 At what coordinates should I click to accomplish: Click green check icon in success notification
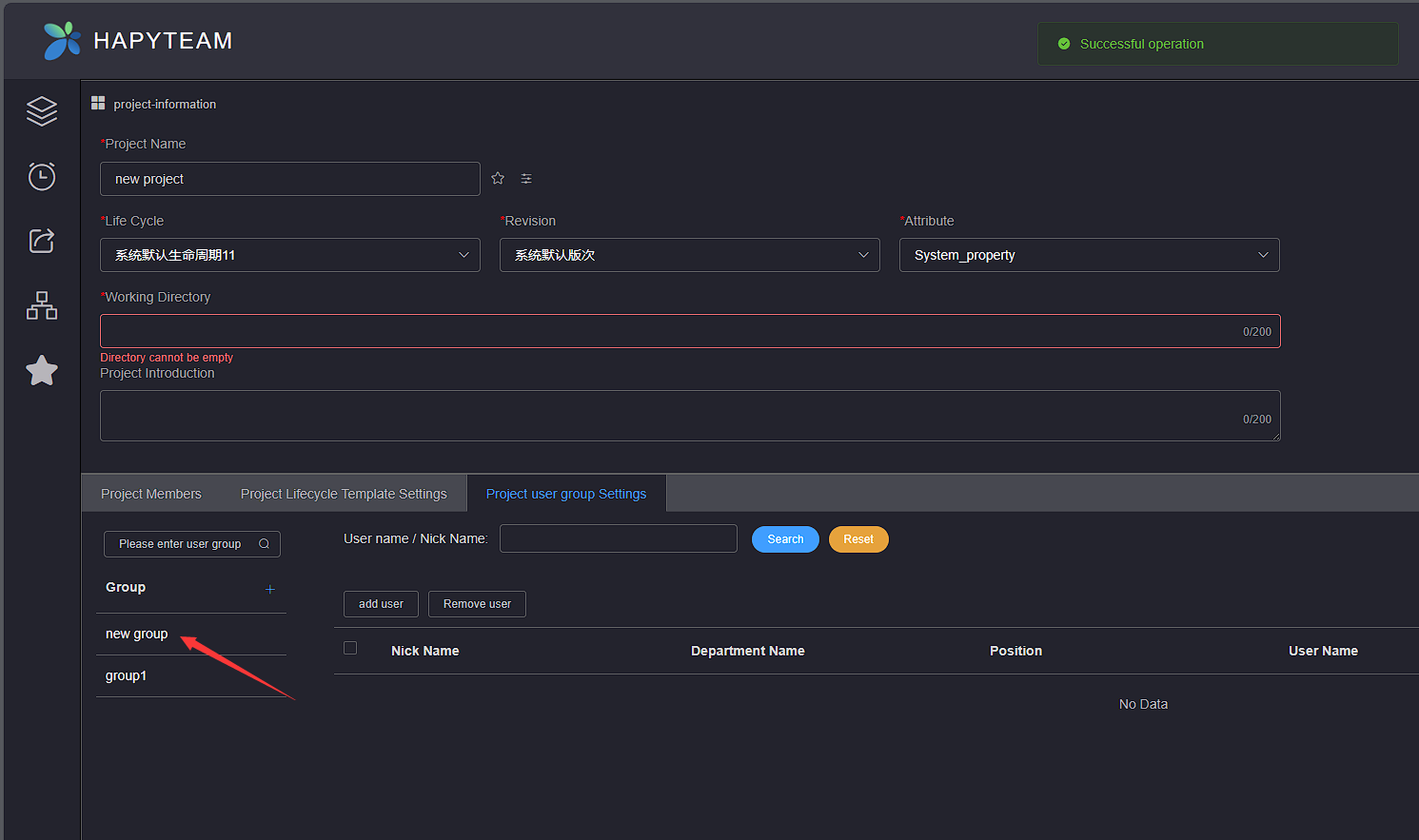click(x=1064, y=44)
